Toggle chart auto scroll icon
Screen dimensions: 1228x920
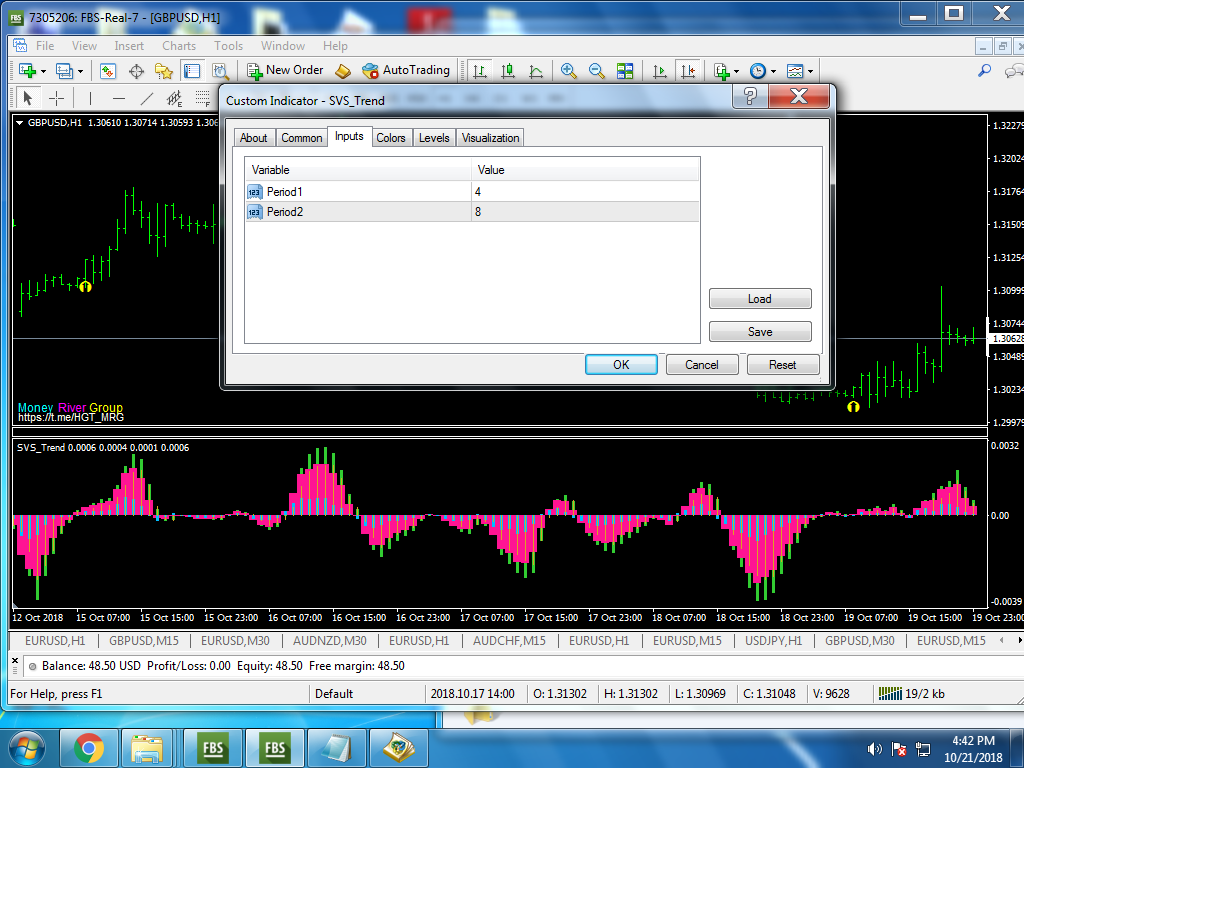point(659,71)
